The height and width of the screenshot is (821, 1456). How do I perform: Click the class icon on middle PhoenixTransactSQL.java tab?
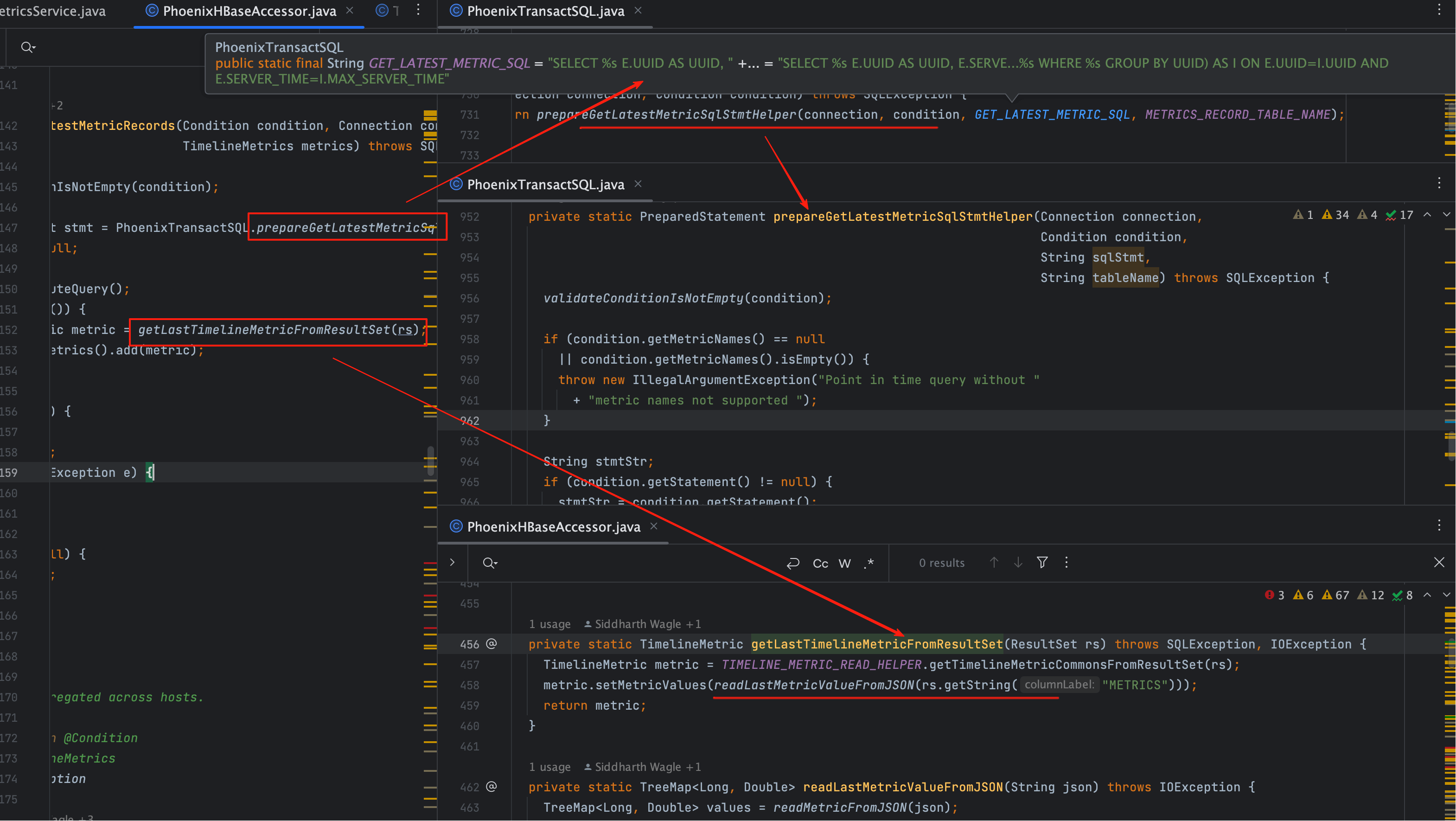click(456, 184)
